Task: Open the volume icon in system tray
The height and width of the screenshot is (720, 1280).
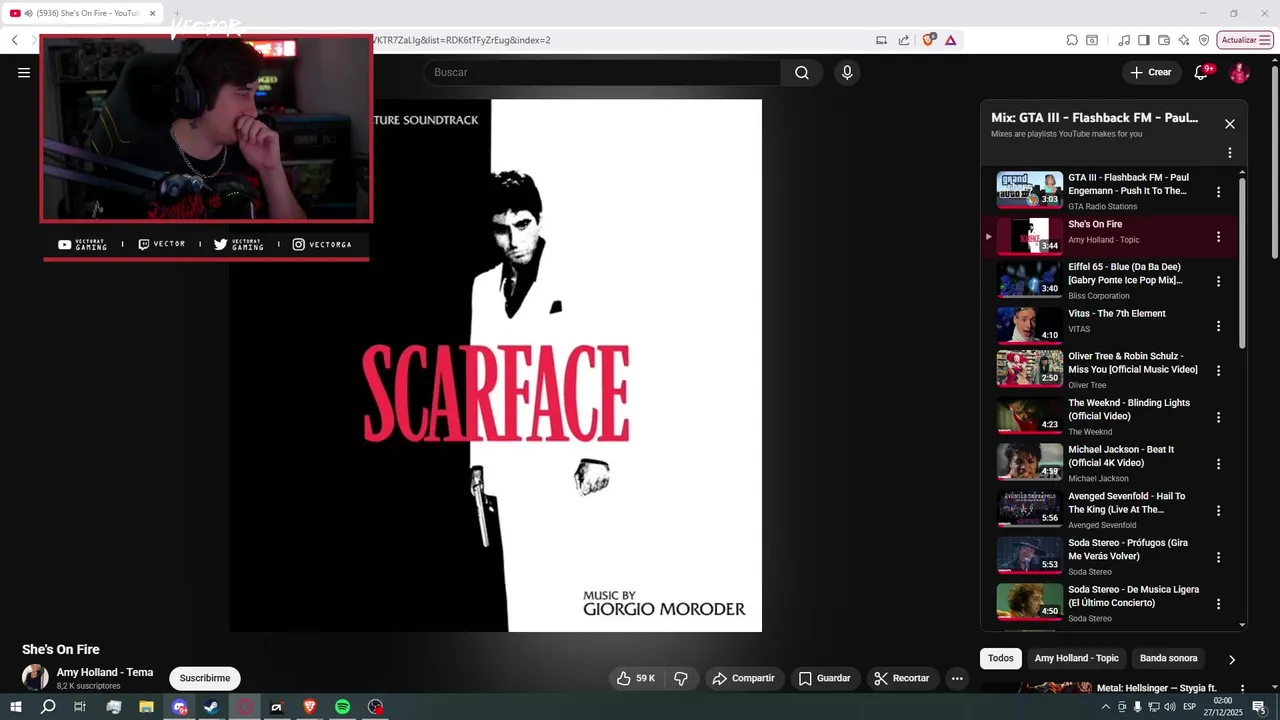Action: (x=1170, y=707)
